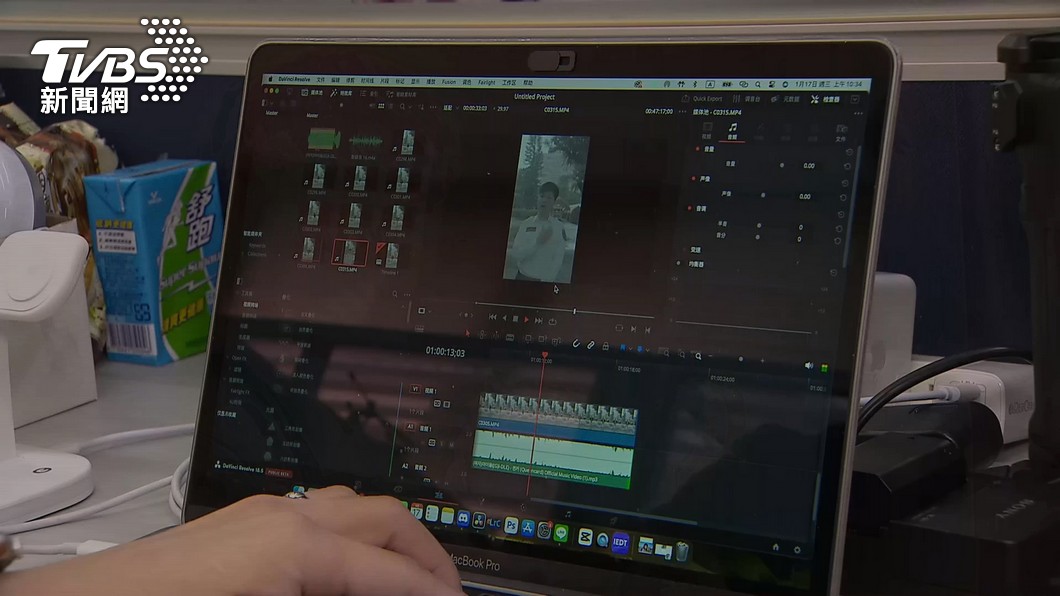Screen dimensions: 1060x596
Task: Click the timeline zoom slider knob
Action: point(741,359)
